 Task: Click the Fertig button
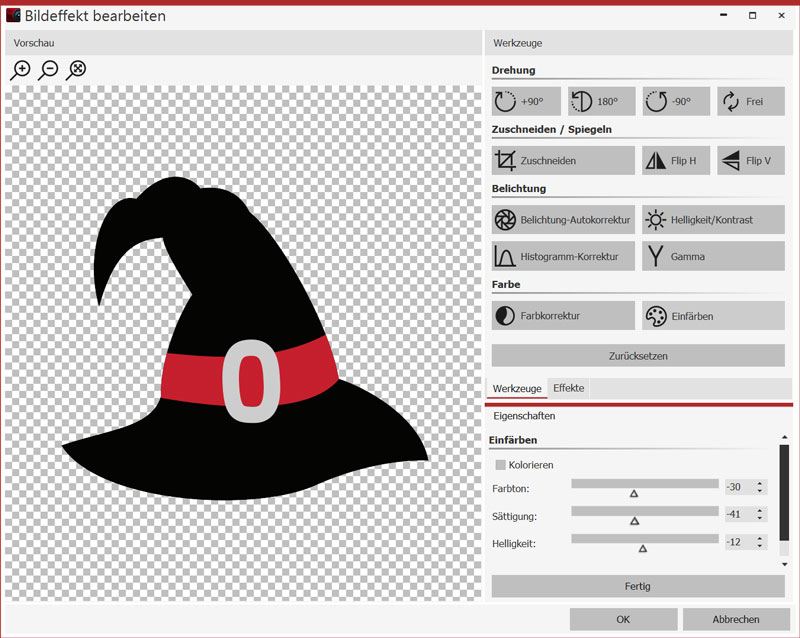pos(638,586)
